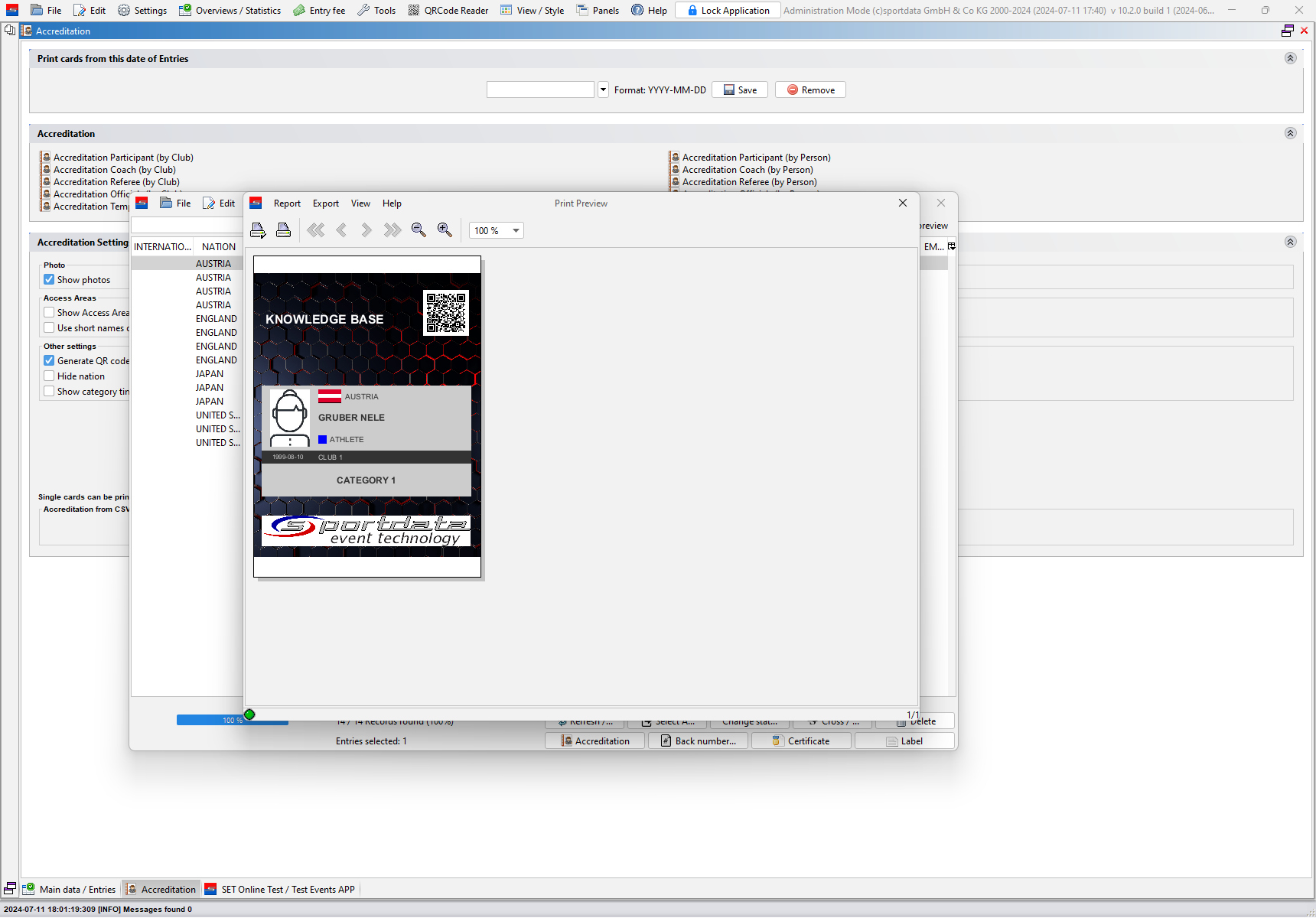
Task: Open the Help menu in Print Preview
Action: [x=392, y=203]
